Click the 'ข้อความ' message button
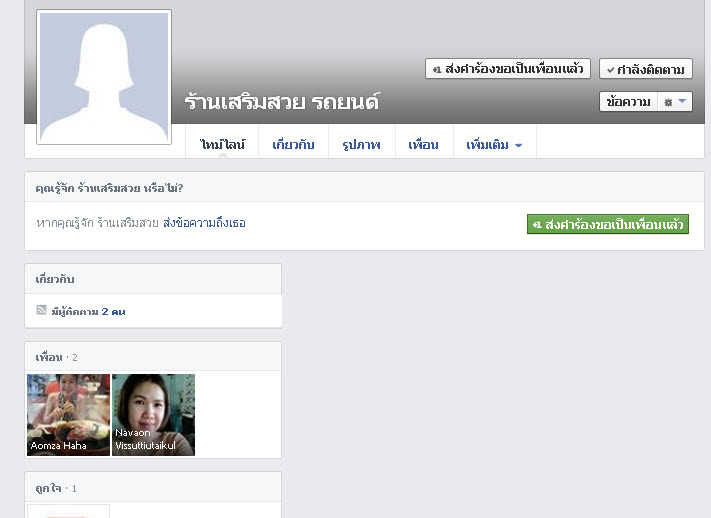Image resolution: width=711 pixels, height=518 pixels. 628,102
